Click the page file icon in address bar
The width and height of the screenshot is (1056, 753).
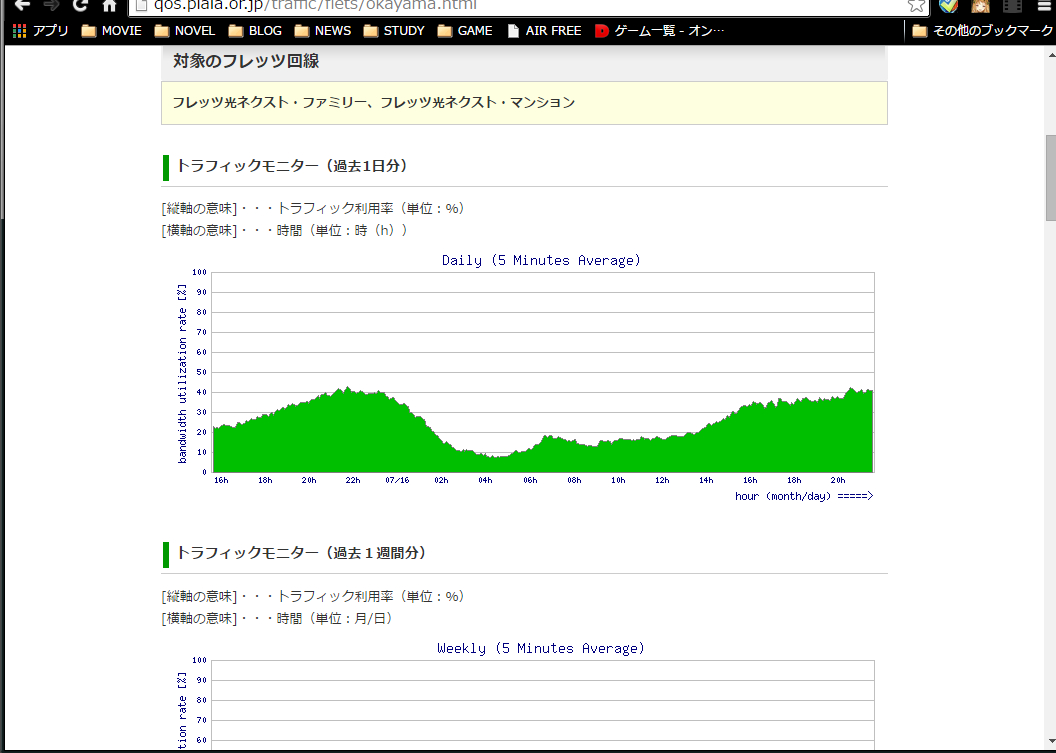141,5
